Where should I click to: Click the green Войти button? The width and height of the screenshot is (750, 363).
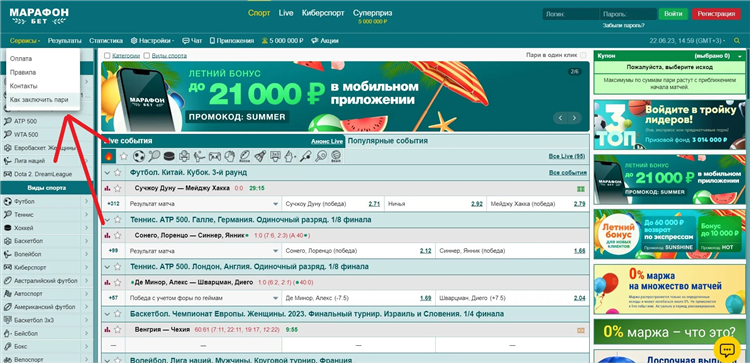coord(673,14)
